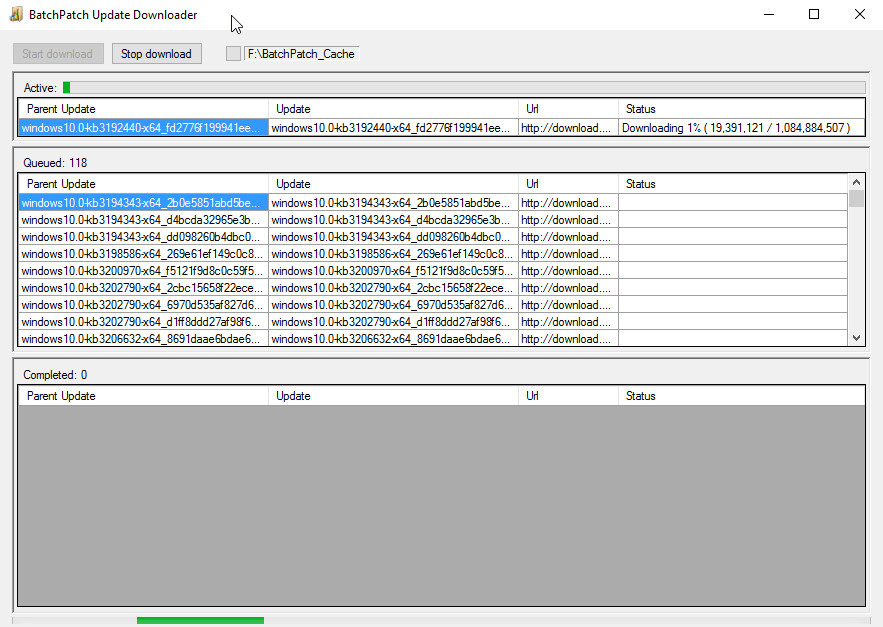Toggle the checkbox beside the cache path

pos(233,54)
